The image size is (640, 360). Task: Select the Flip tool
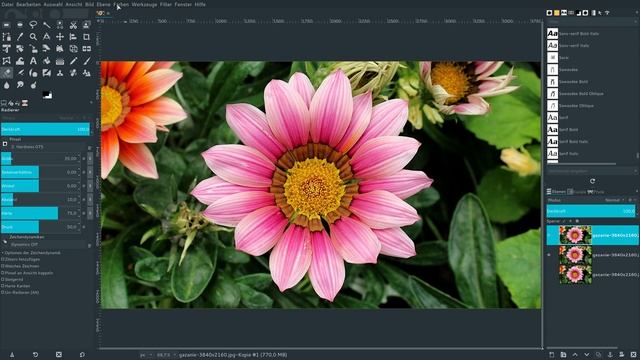pyautogui.click(x=87, y=49)
